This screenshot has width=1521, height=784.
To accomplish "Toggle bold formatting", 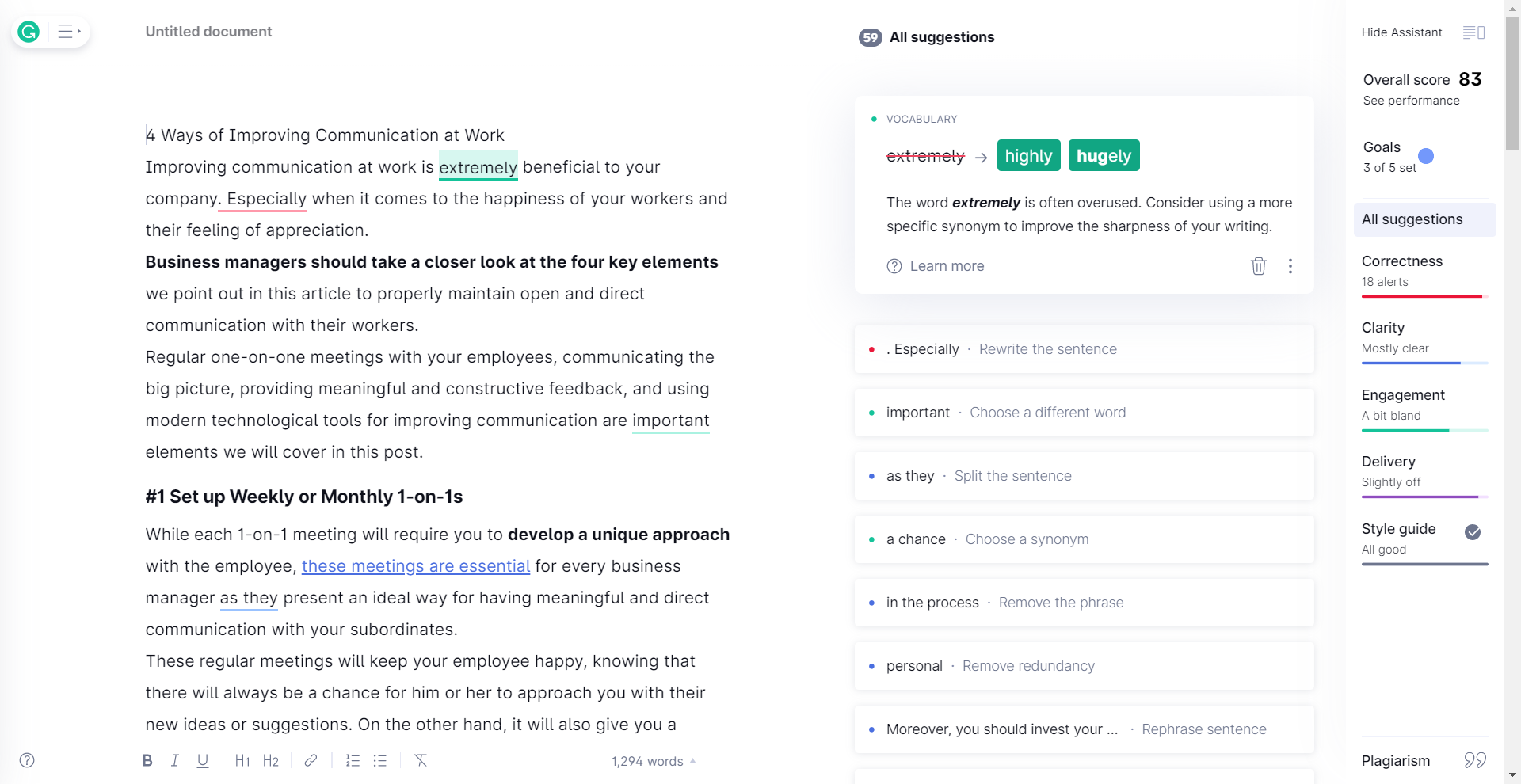I will pyautogui.click(x=147, y=760).
